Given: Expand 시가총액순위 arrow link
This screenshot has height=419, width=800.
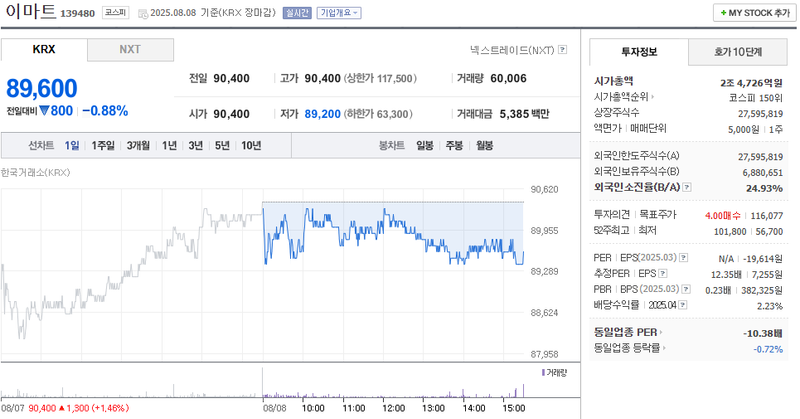Looking at the screenshot, I should [653, 96].
